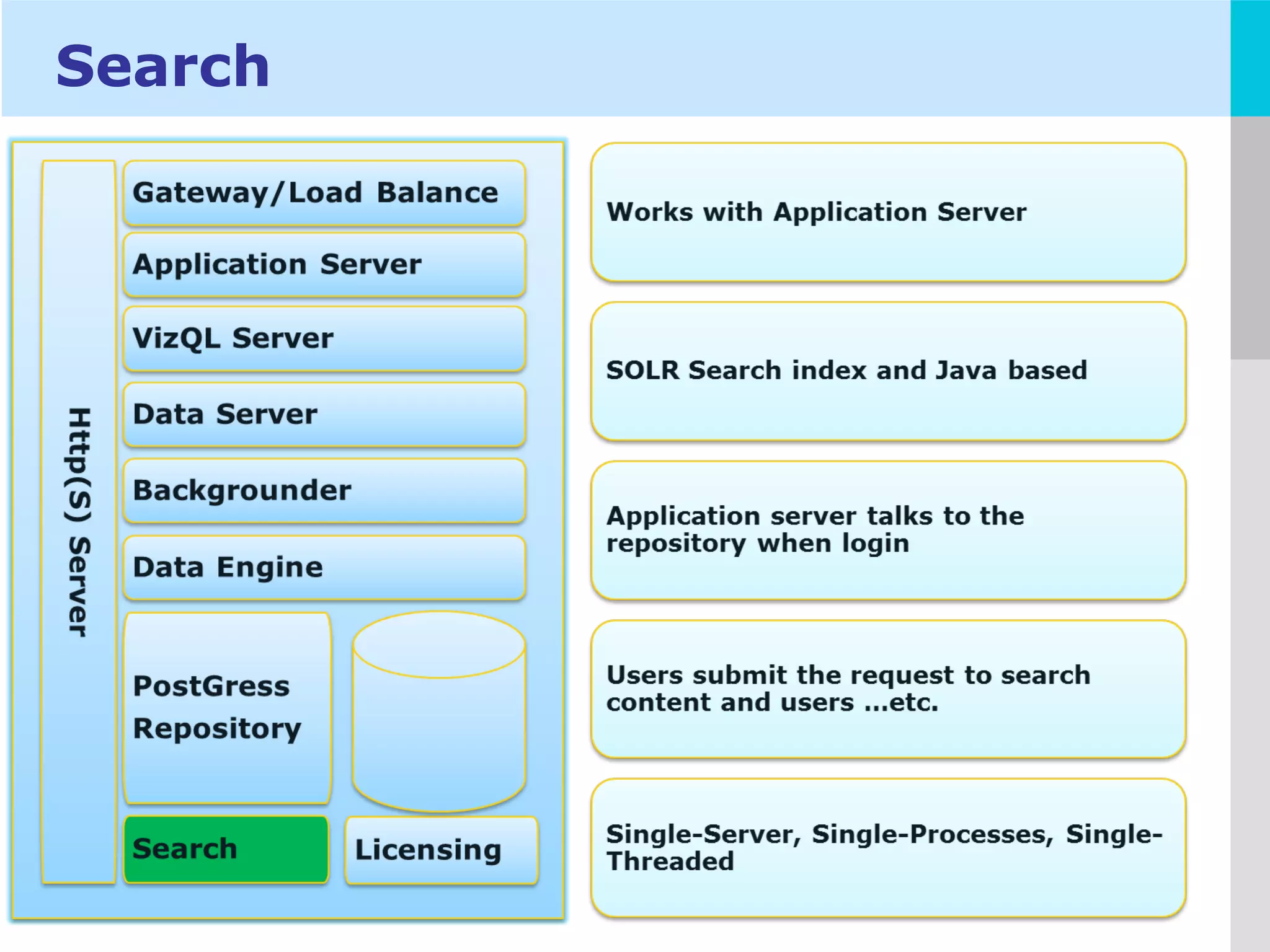The width and height of the screenshot is (1270, 952).
Task: Select the green Search box
Action: tap(226, 849)
